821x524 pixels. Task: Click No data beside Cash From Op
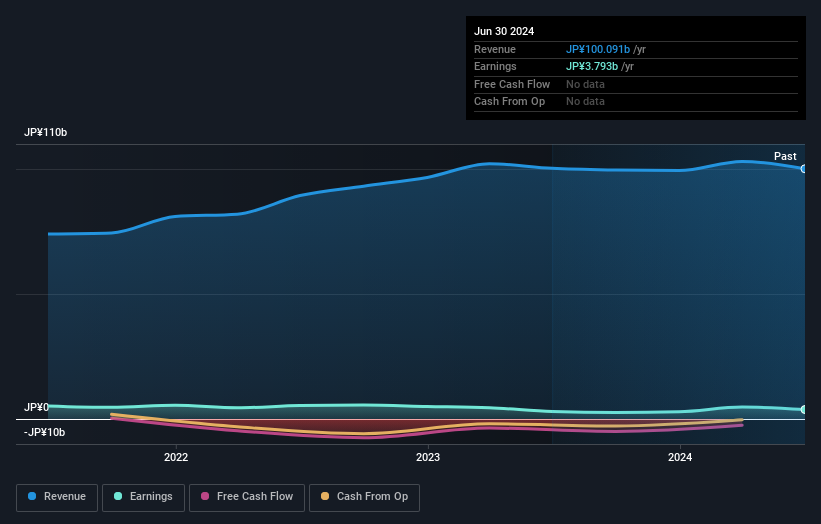(585, 102)
